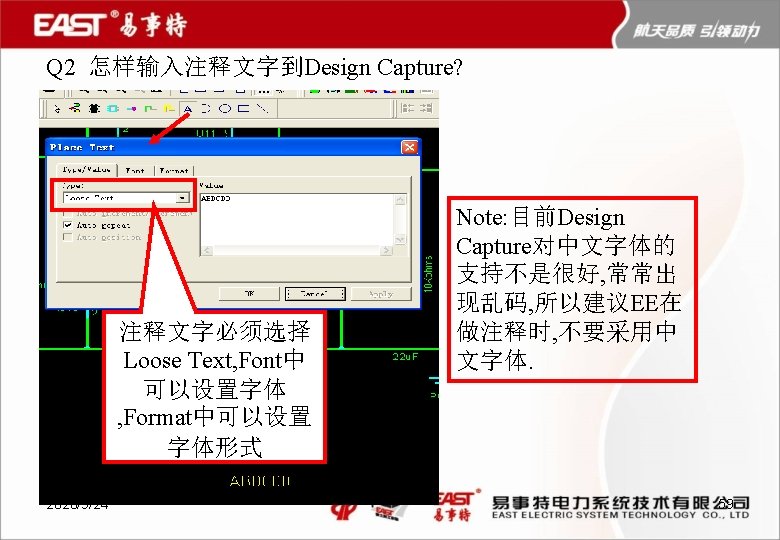Toggle the Auto position checkbox
This screenshot has width=780, height=540.
(x=68, y=238)
